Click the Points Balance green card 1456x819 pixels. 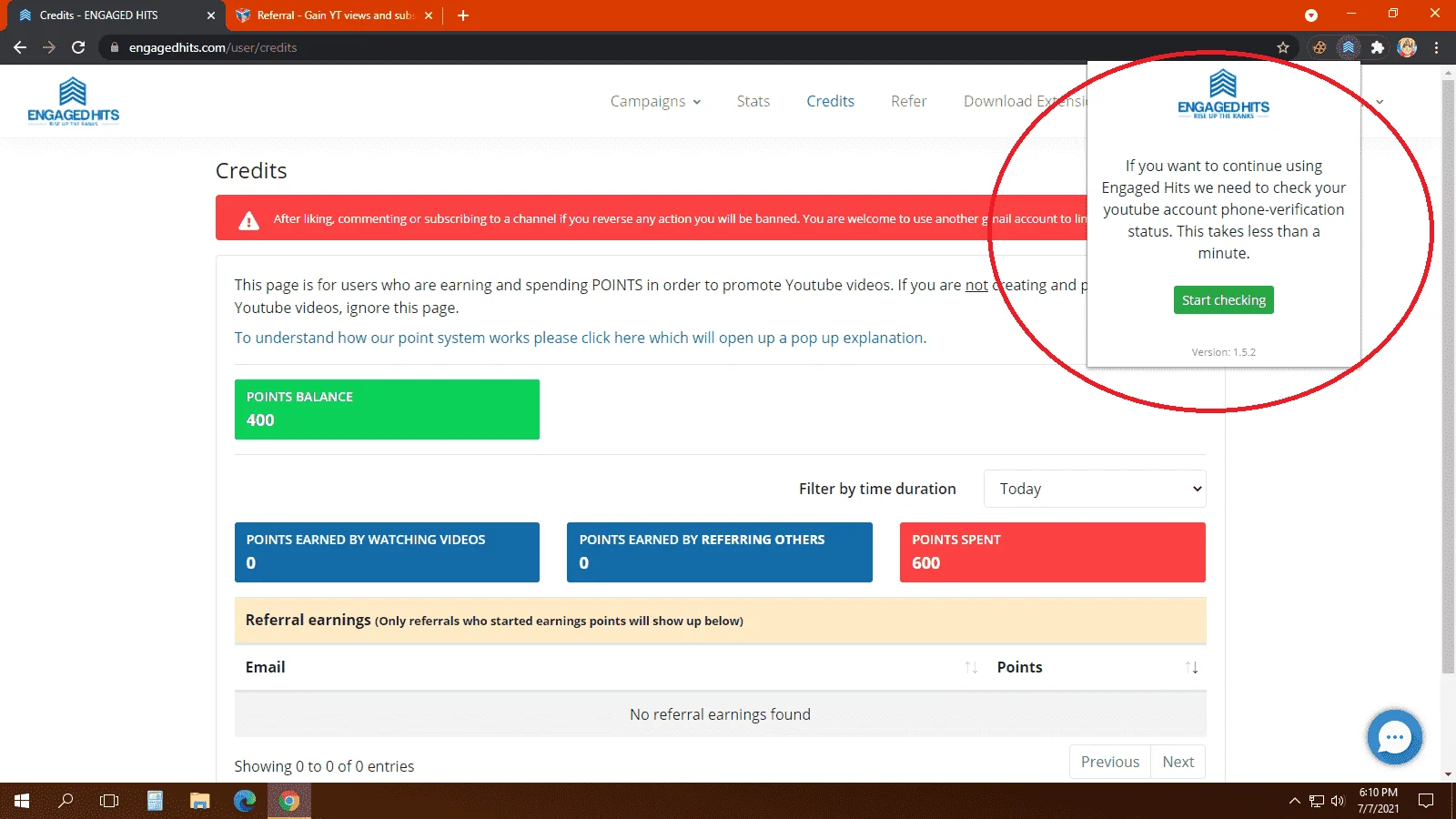coord(387,409)
